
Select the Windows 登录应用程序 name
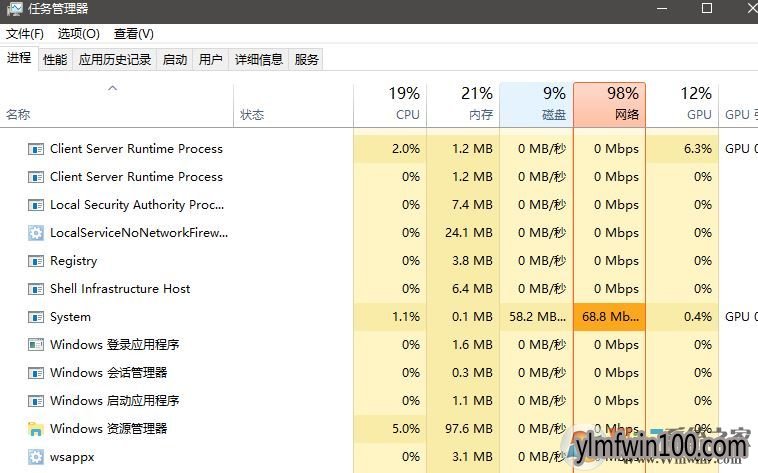(x=115, y=345)
